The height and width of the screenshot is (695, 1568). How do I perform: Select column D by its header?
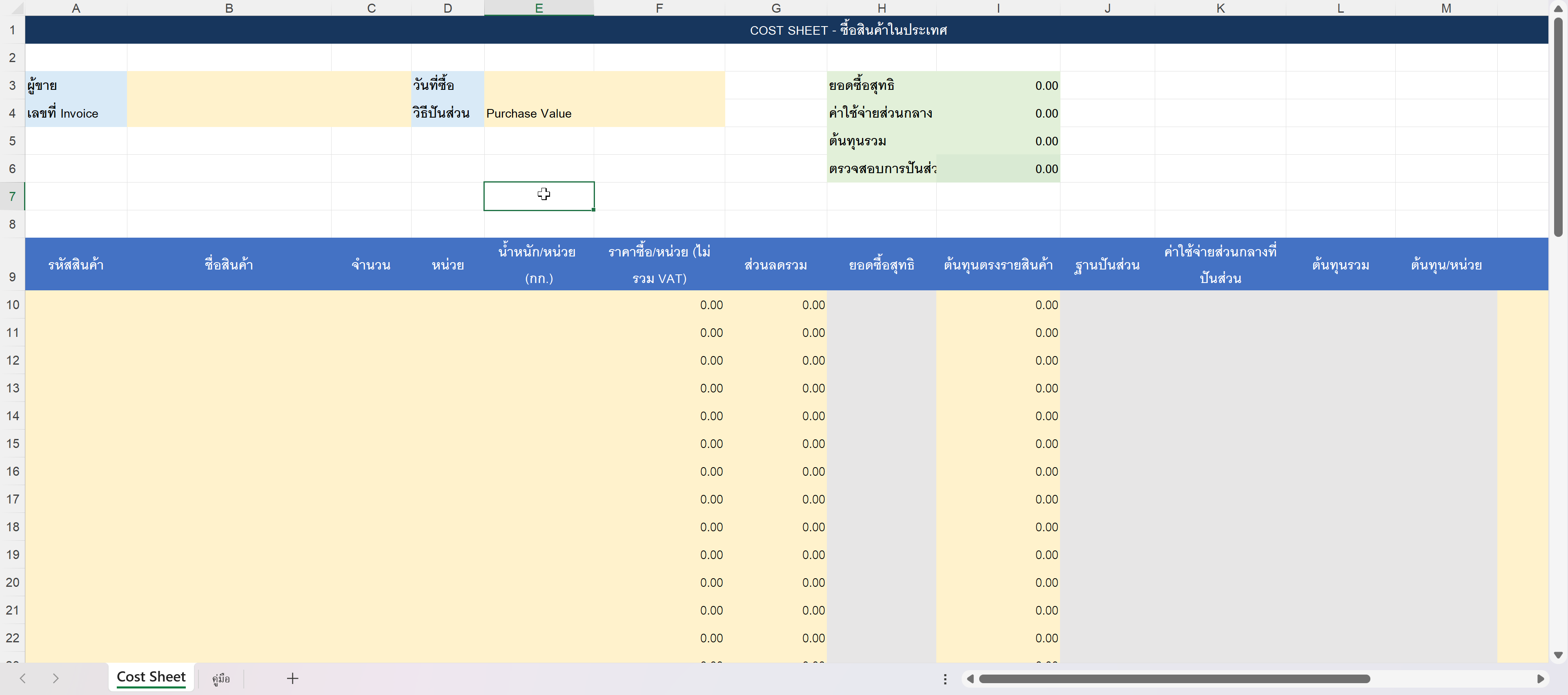click(448, 8)
